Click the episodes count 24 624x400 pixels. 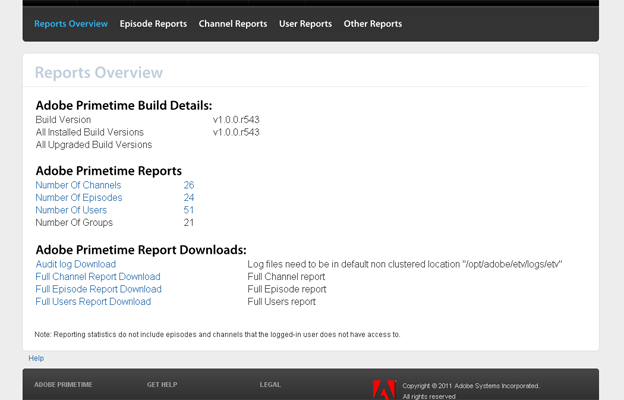pos(189,197)
